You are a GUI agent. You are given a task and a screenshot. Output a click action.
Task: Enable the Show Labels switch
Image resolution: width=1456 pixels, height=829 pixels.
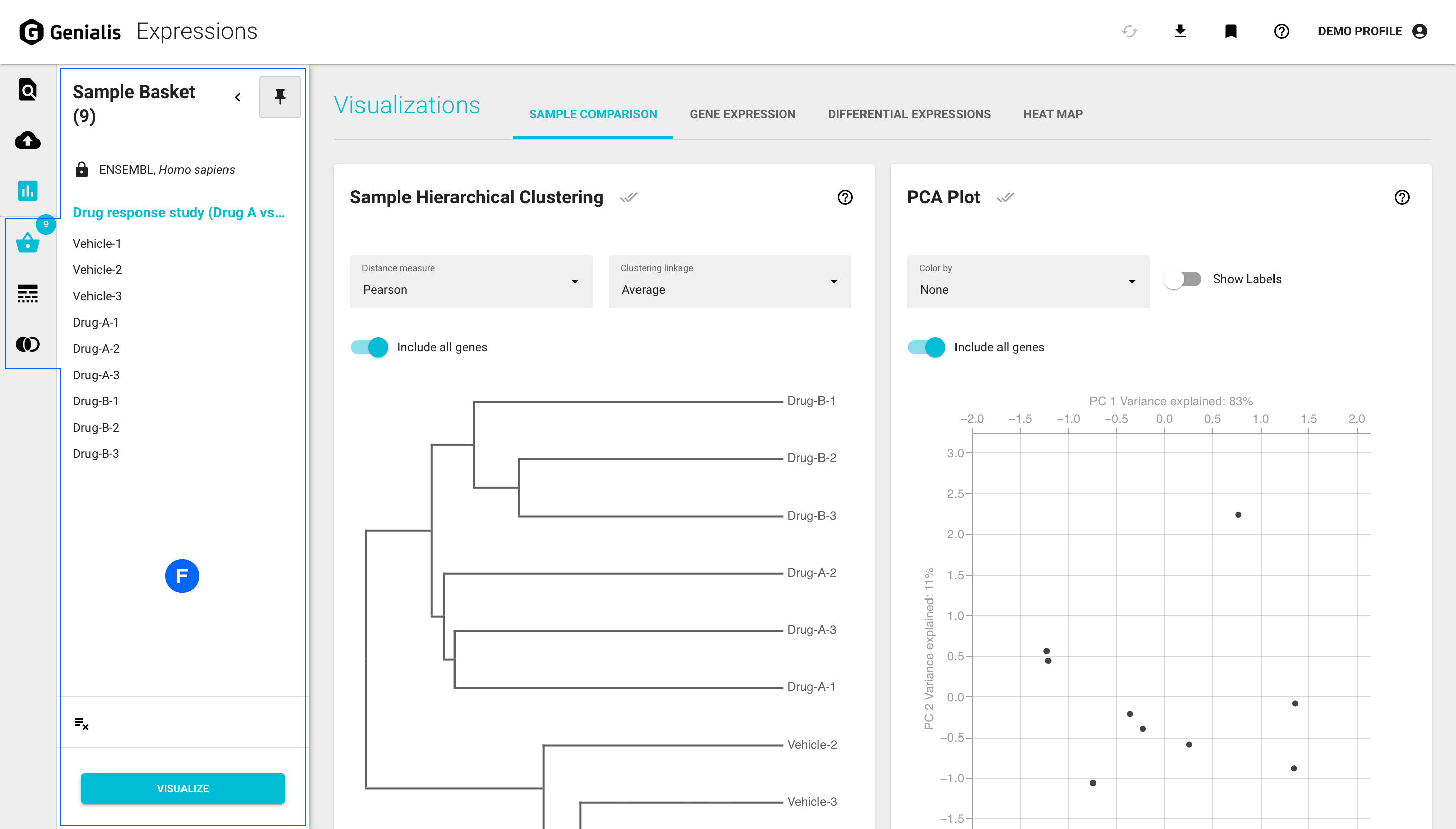[1182, 279]
